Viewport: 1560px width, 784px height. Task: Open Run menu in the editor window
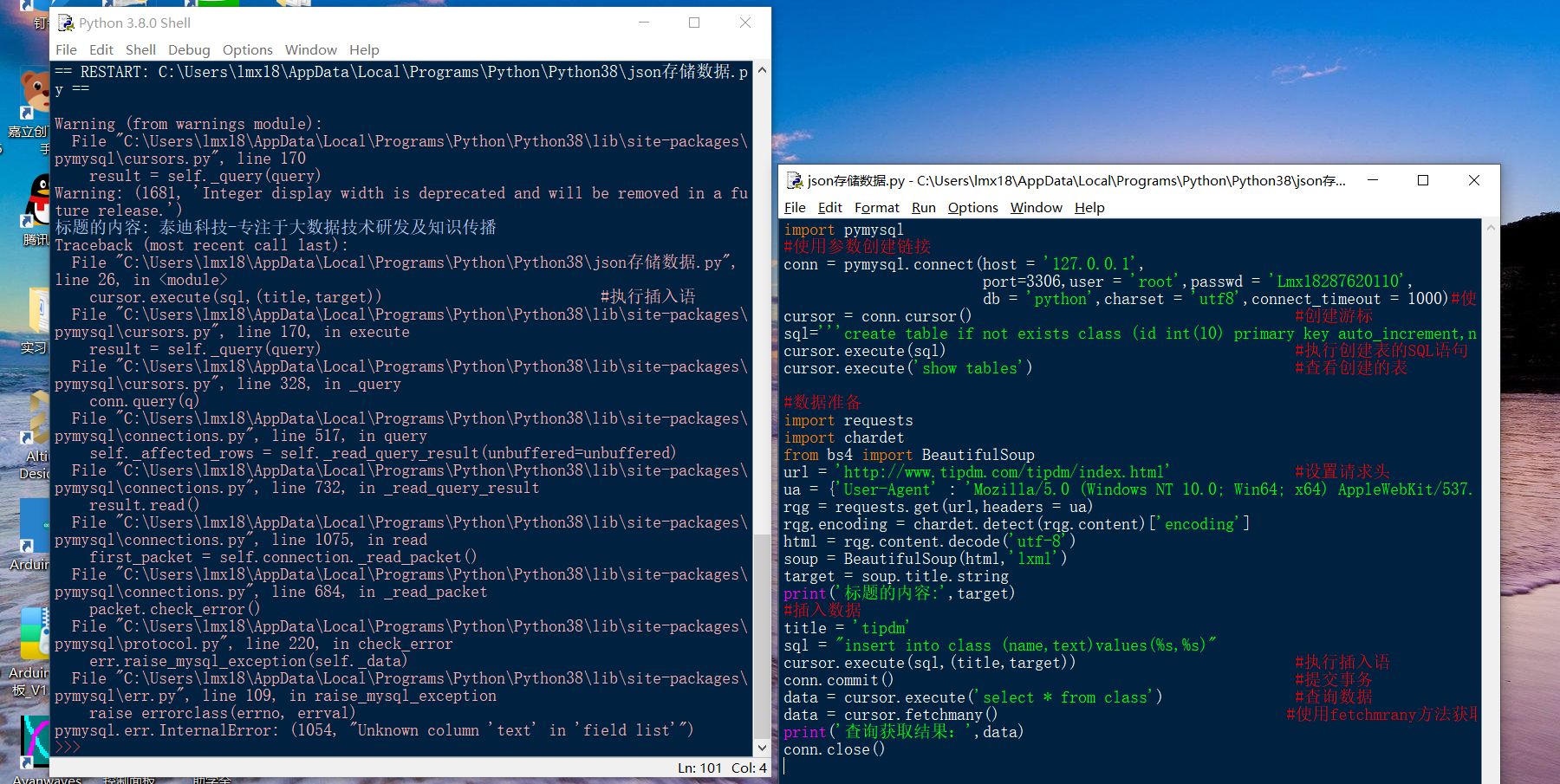pos(924,208)
